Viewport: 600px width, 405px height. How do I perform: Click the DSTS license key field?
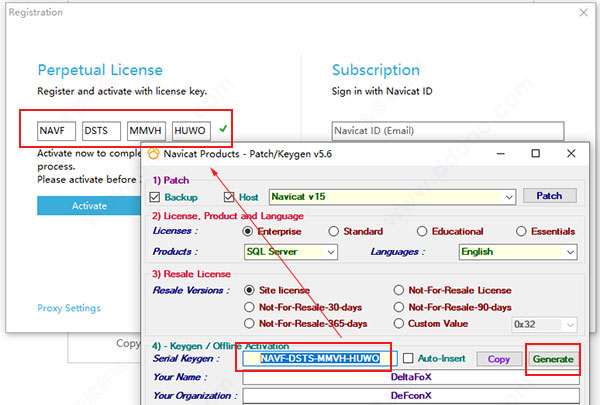[101, 131]
